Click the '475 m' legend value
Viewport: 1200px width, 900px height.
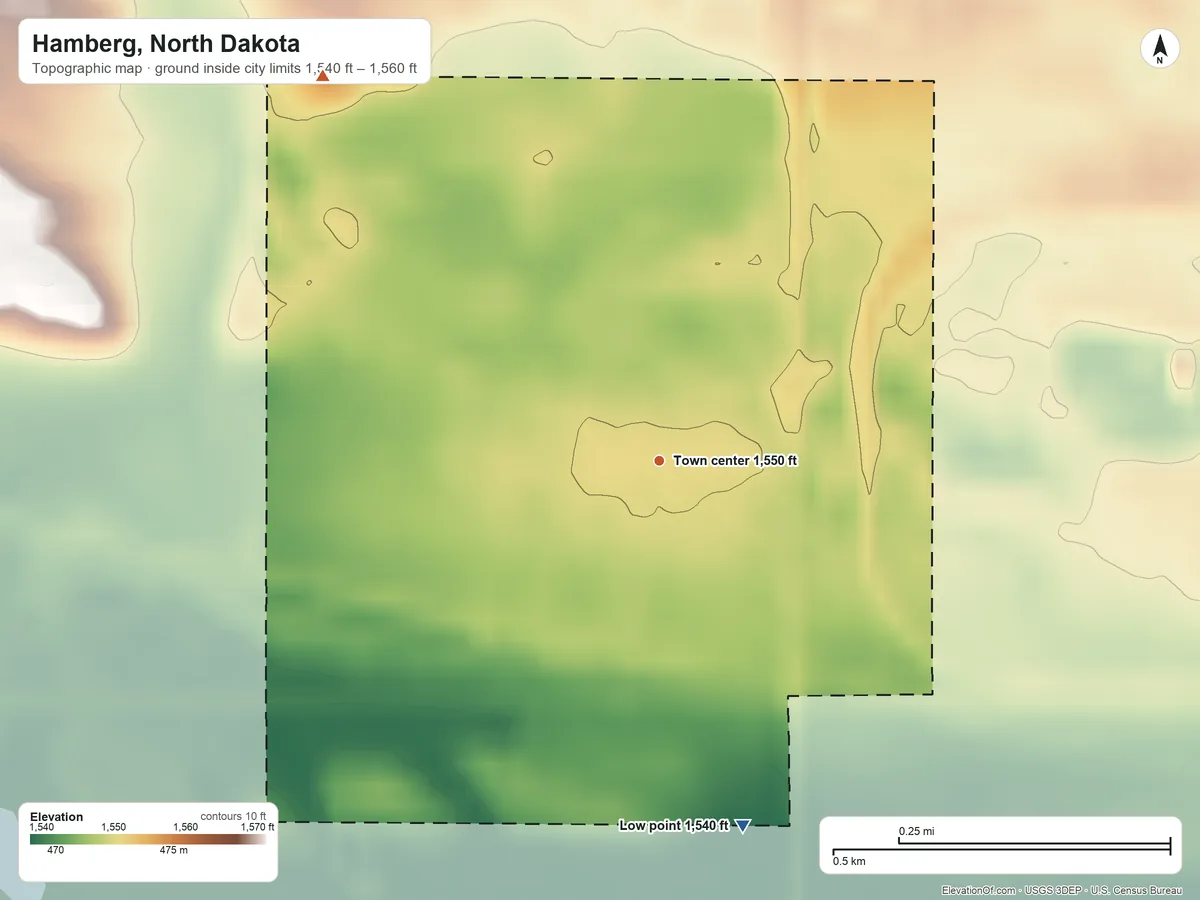(x=174, y=850)
